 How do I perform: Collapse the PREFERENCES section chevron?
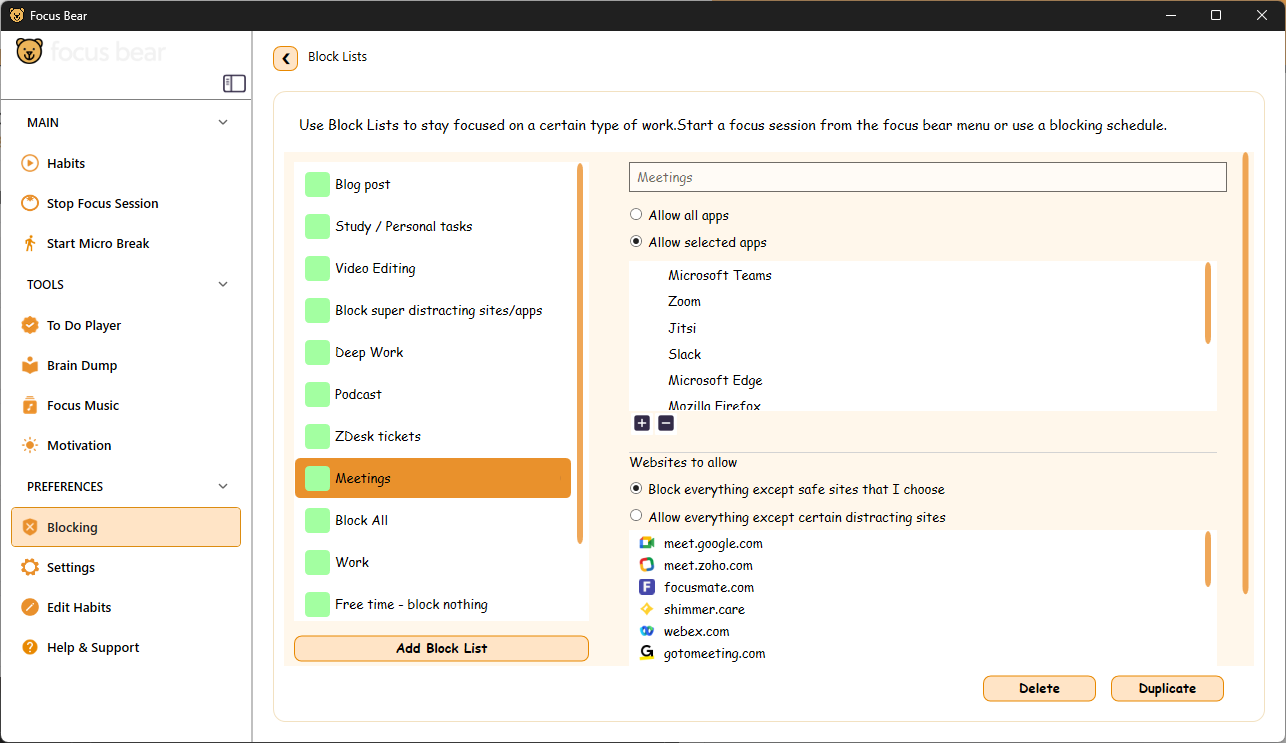[x=223, y=487]
